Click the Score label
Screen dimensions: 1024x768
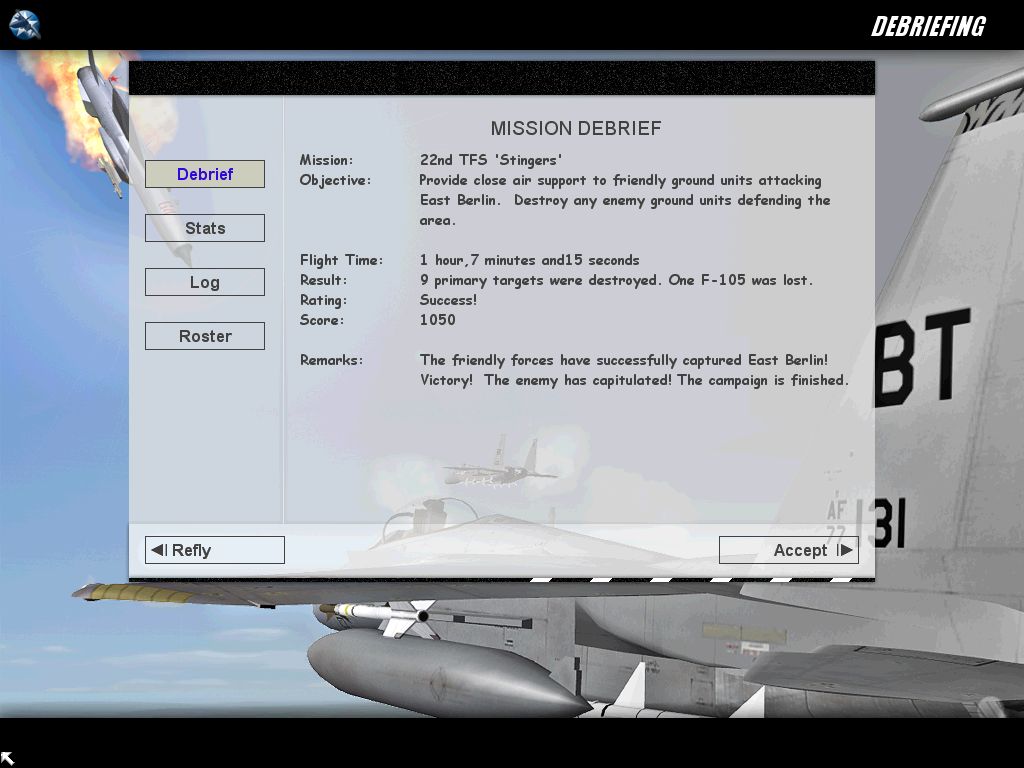[x=321, y=320]
